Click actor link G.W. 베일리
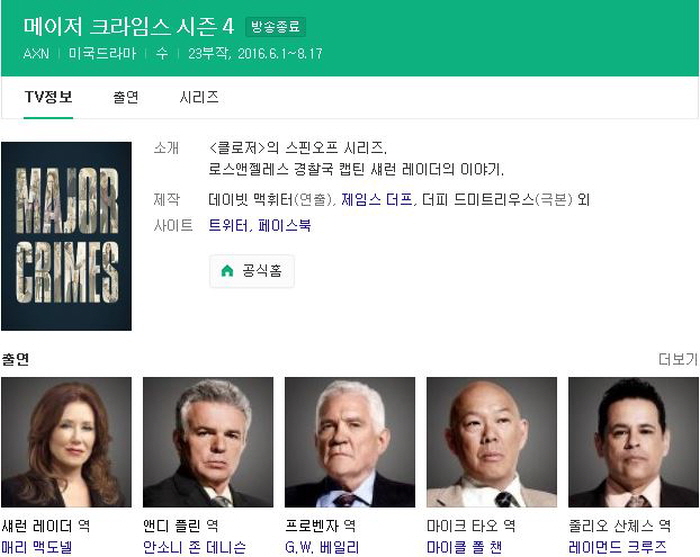Viewport: 700px width, 557px height. [322, 547]
